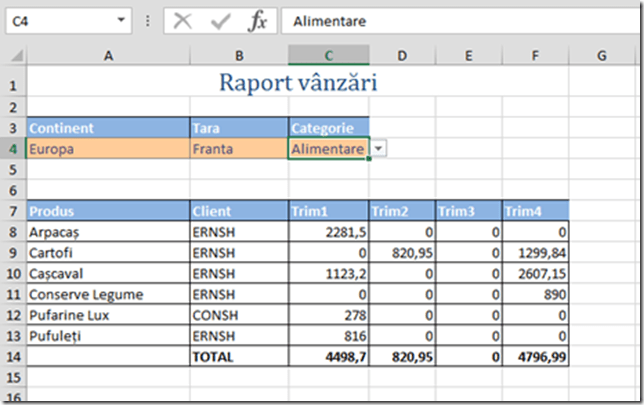Click the Cancel (X) icon in formula bar

pyautogui.click(x=183, y=21)
